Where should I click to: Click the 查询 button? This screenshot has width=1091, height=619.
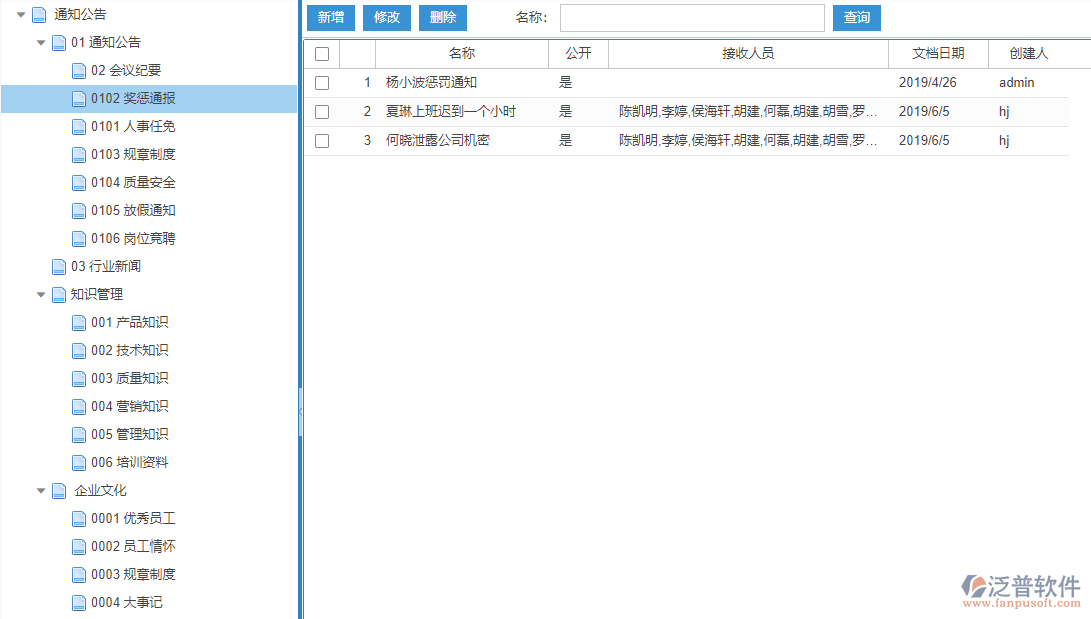[856, 17]
